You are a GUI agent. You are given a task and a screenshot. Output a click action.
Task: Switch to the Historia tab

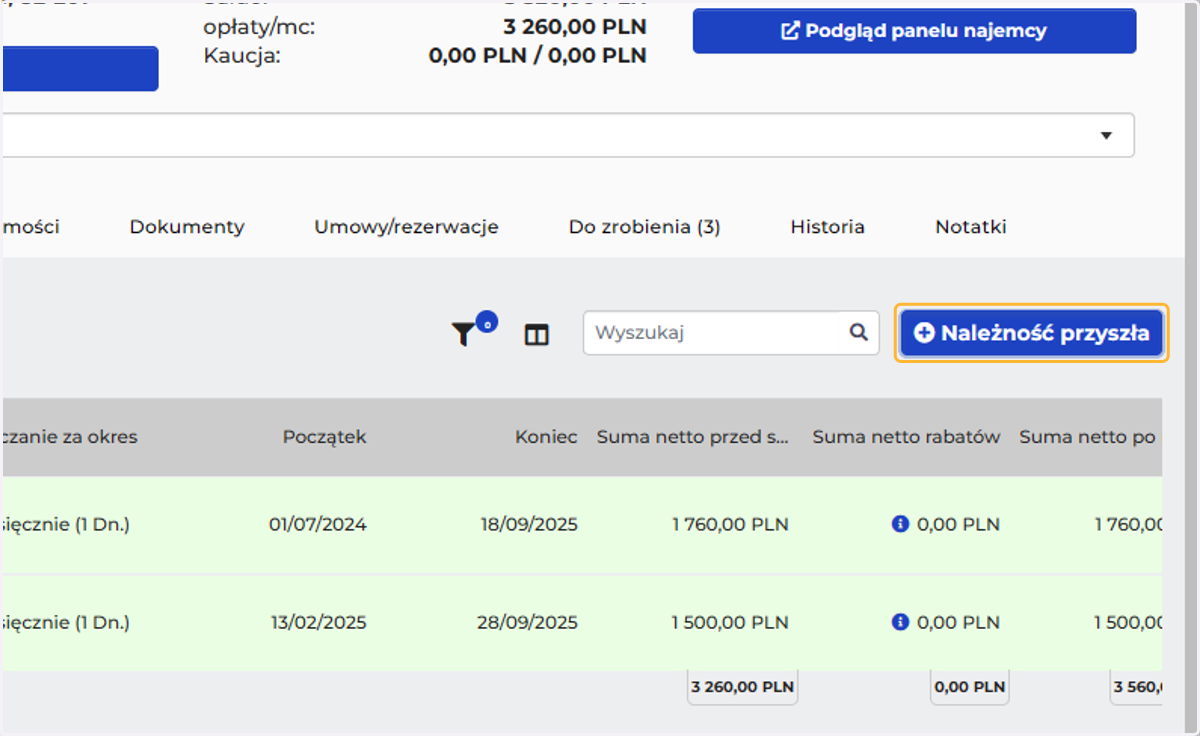point(827,227)
